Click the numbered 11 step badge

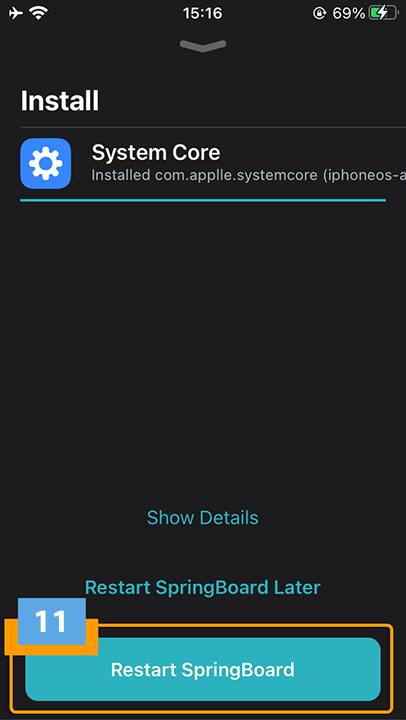click(x=52, y=622)
